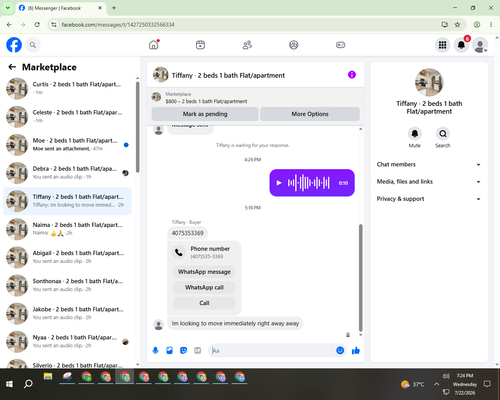The image size is (500, 400).
Task: Go back using the Marketplace arrow
Action: [x=12, y=67]
